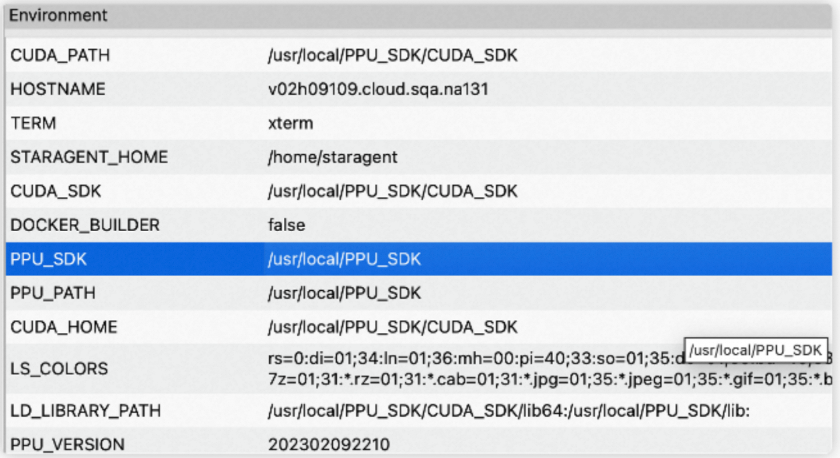Click the false value of DOCKER_BUILDER
840x458 pixels.
pos(286,225)
